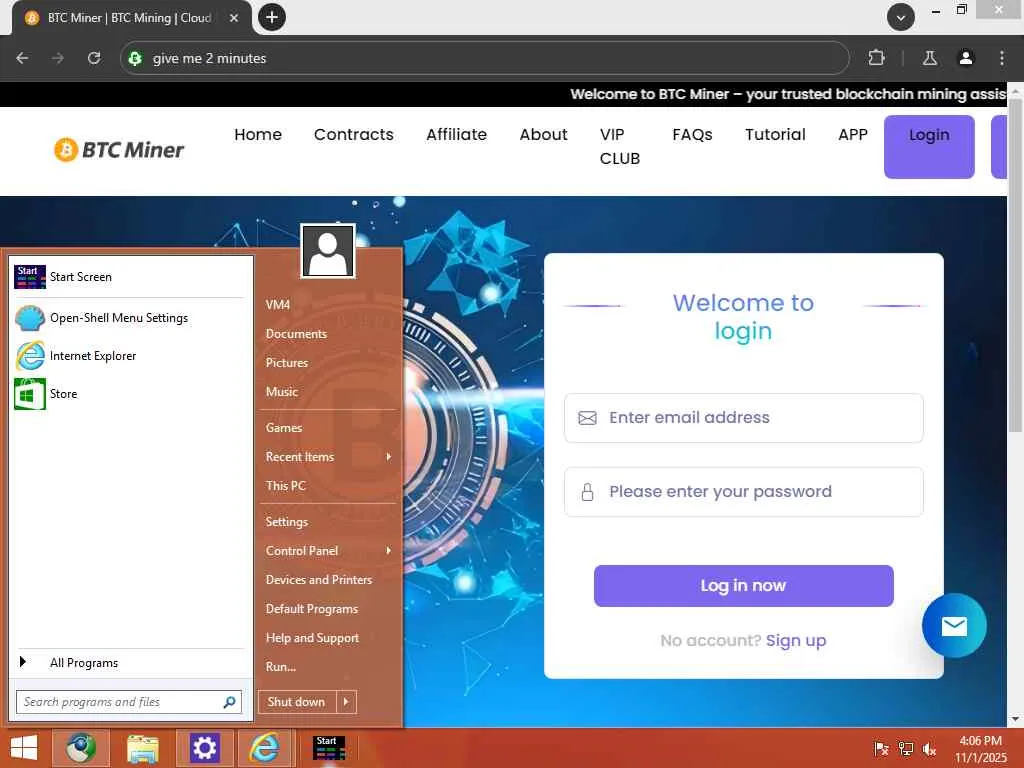Expand the tab search dropdown arrow

pyautogui.click(x=901, y=17)
